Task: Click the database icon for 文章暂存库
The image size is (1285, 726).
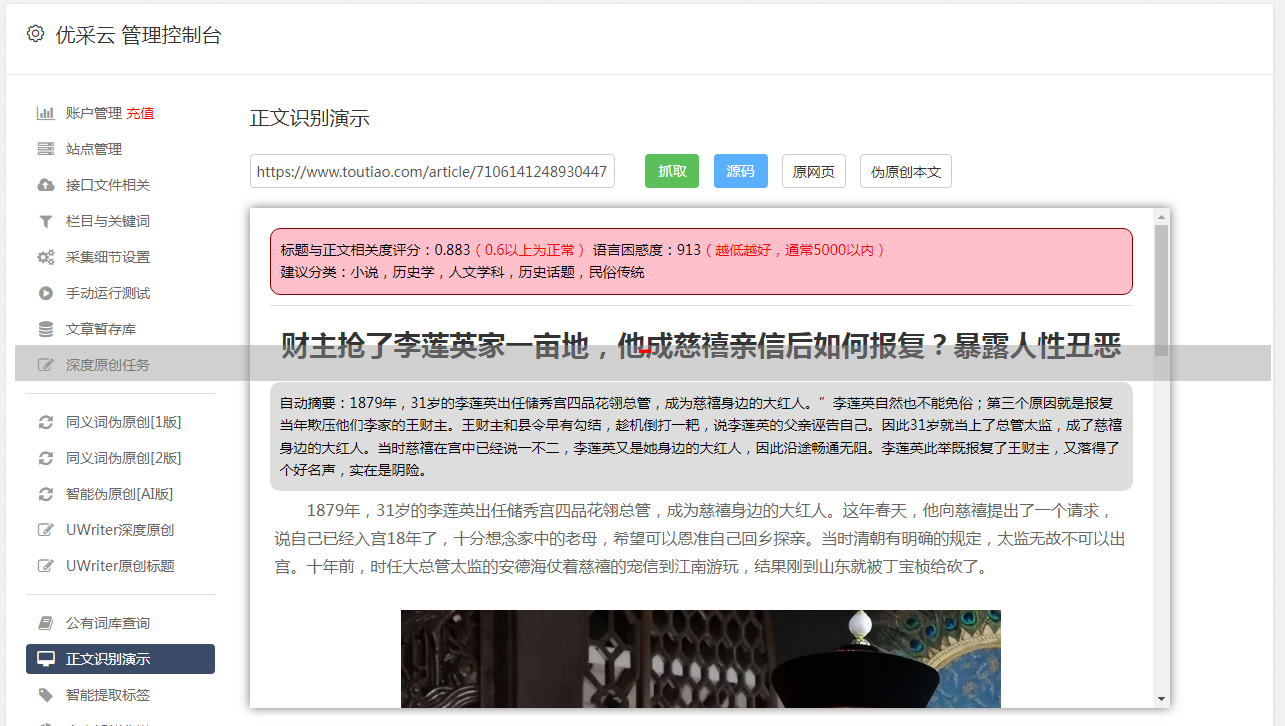Action: [46, 329]
